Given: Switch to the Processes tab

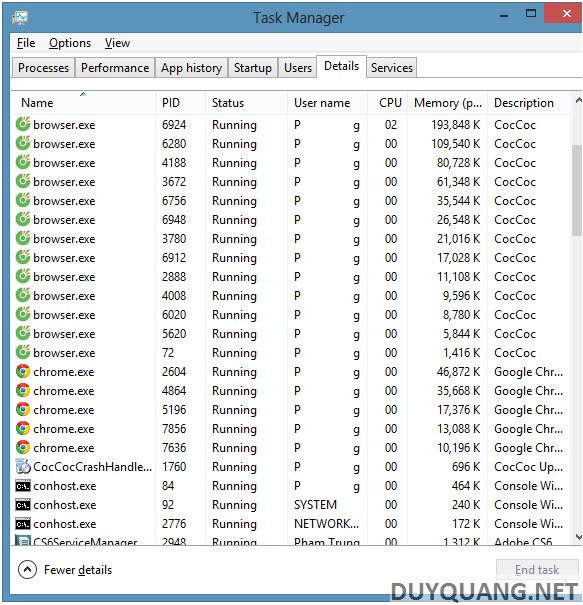Looking at the screenshot, I should click(43, 68).
